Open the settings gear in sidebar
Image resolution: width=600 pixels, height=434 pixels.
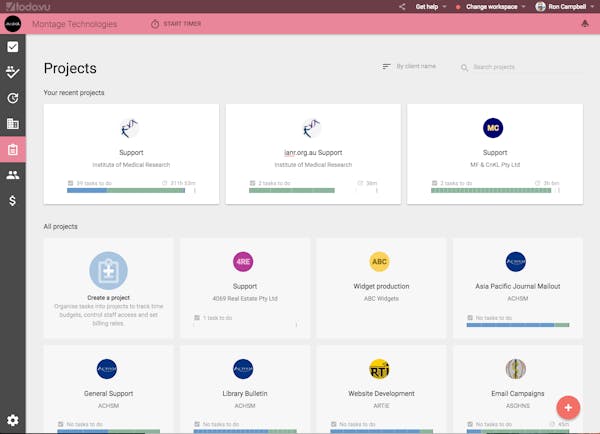[13, 420]
